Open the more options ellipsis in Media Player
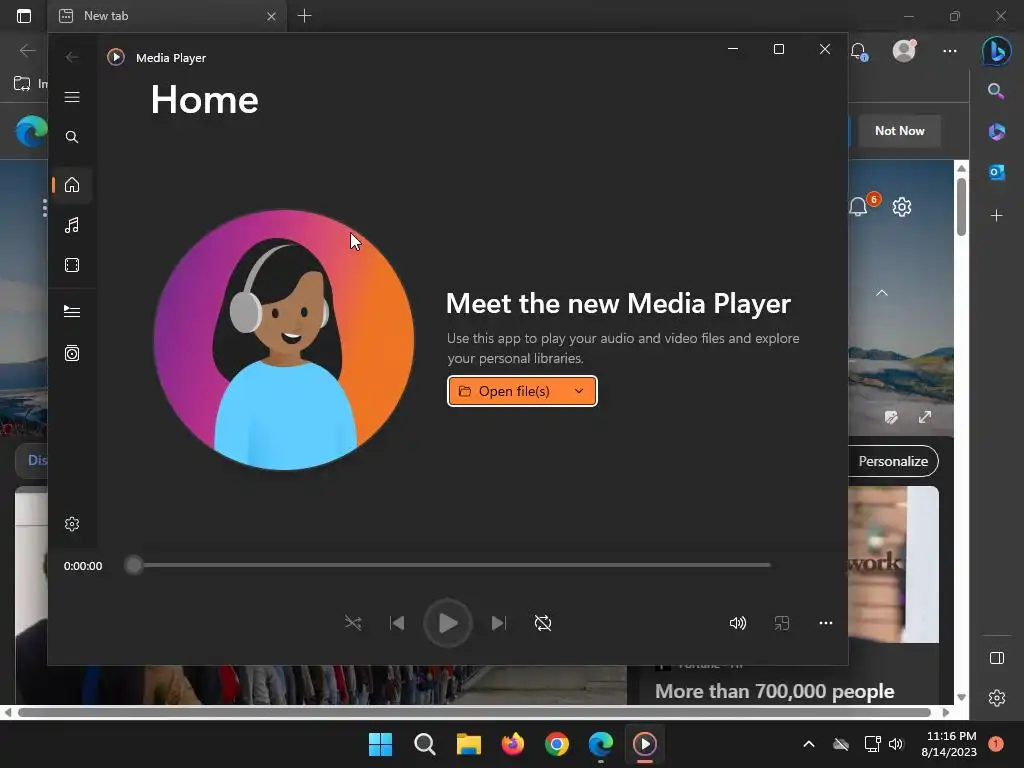 coord(825,623)
